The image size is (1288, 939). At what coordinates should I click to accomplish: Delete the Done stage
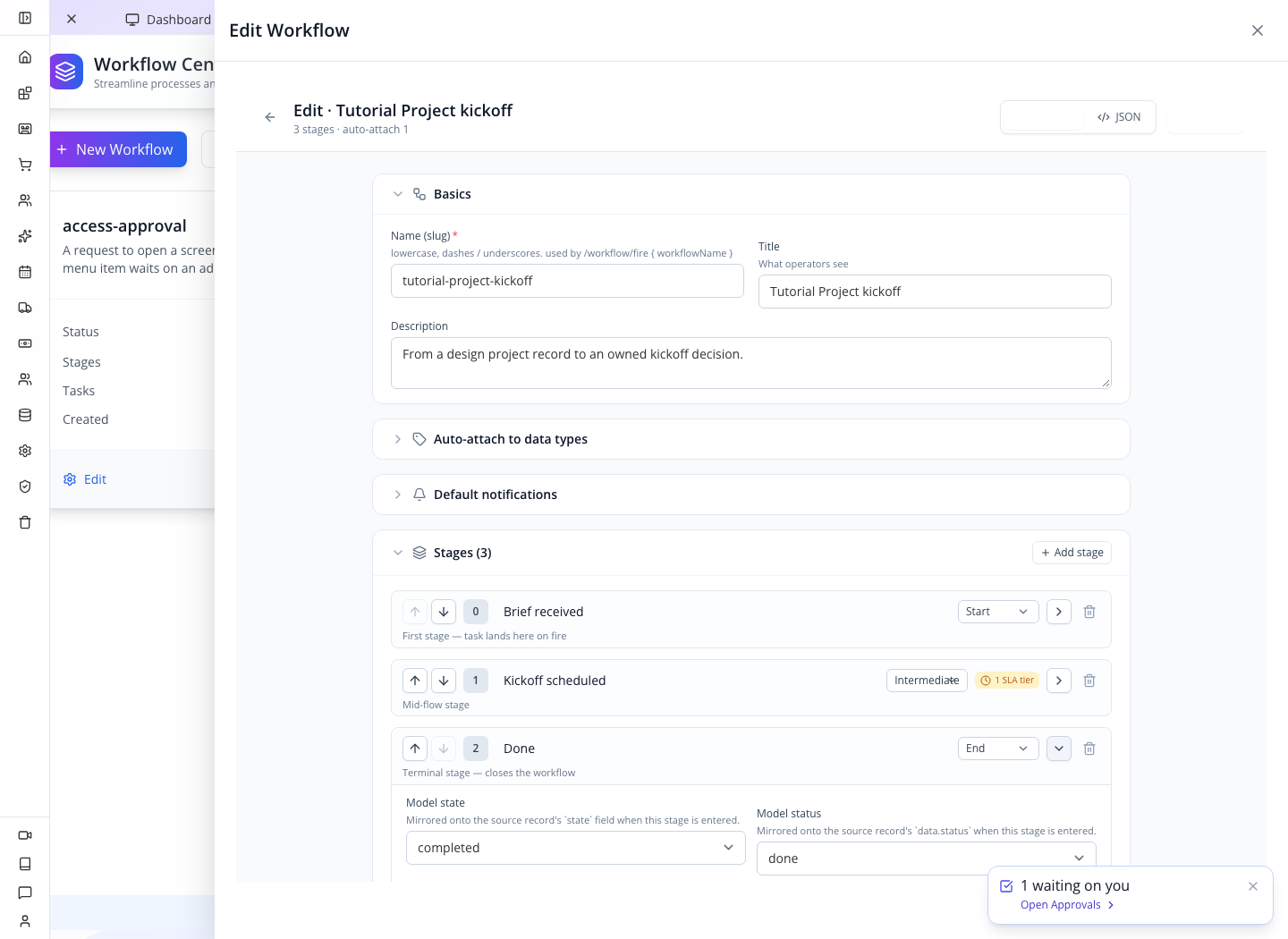click(1089, 749)
